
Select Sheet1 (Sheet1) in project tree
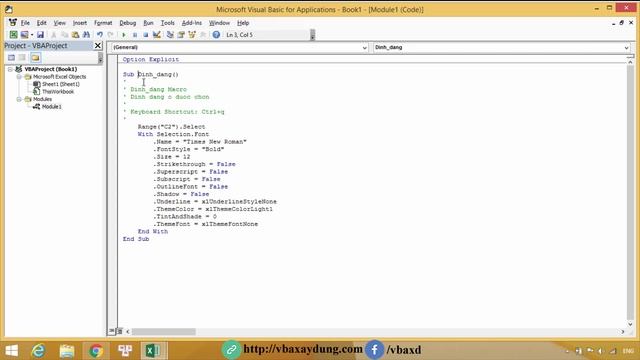coord(61,84)
